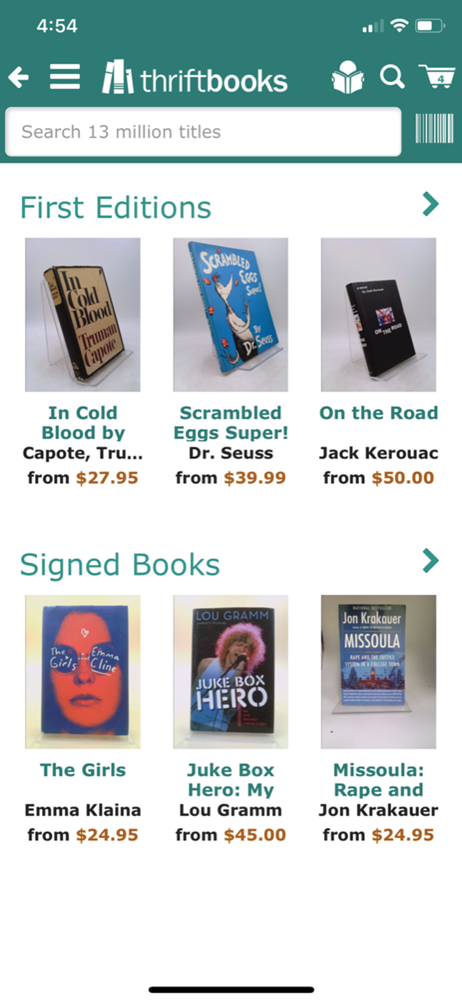Viewport: 462px width, 1000px height.
Task: Tap the magnifying glass search icon
Action: [392, 77]
